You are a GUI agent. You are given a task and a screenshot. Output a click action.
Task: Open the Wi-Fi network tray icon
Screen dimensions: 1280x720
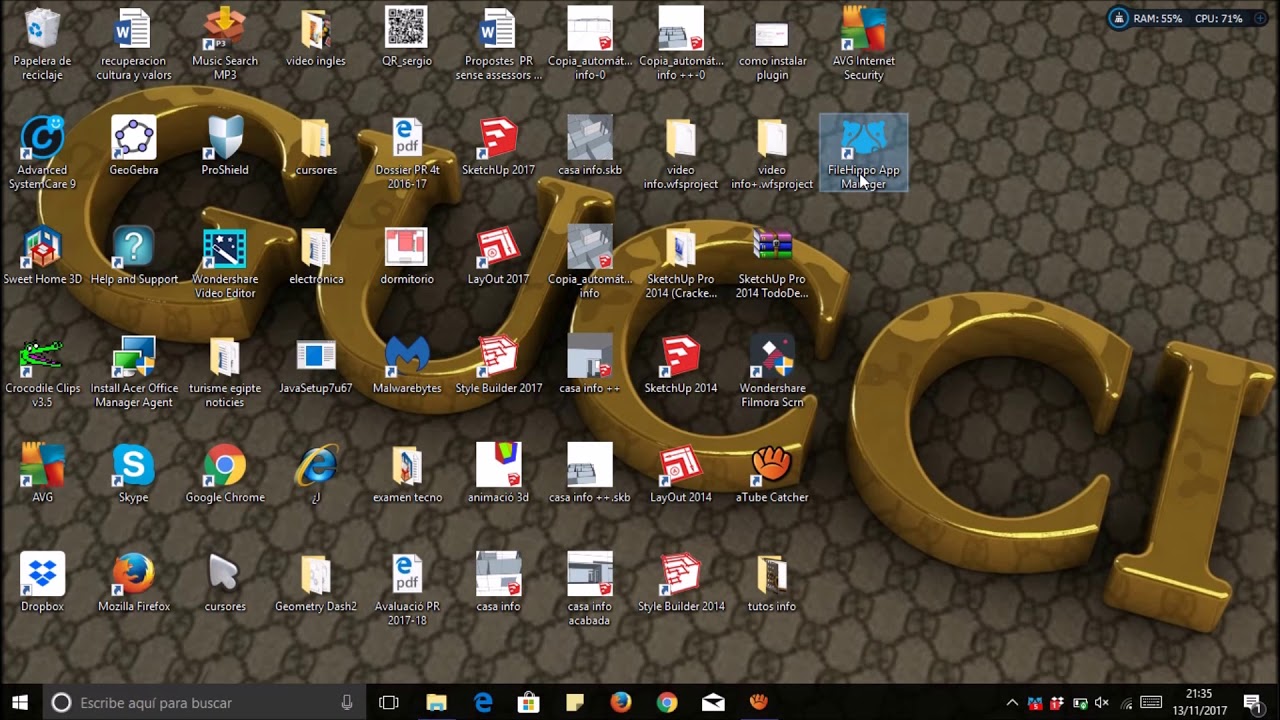pyautogui.click(x=1127, y=703)
